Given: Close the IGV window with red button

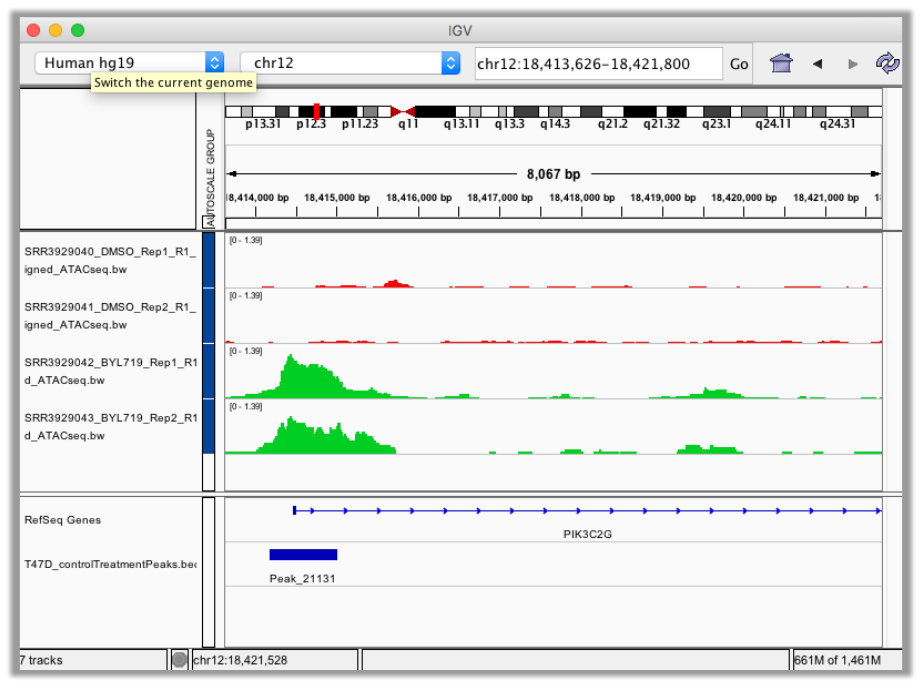Looking at the screenshot, I should pyautogui.click(x=34, y=31).
